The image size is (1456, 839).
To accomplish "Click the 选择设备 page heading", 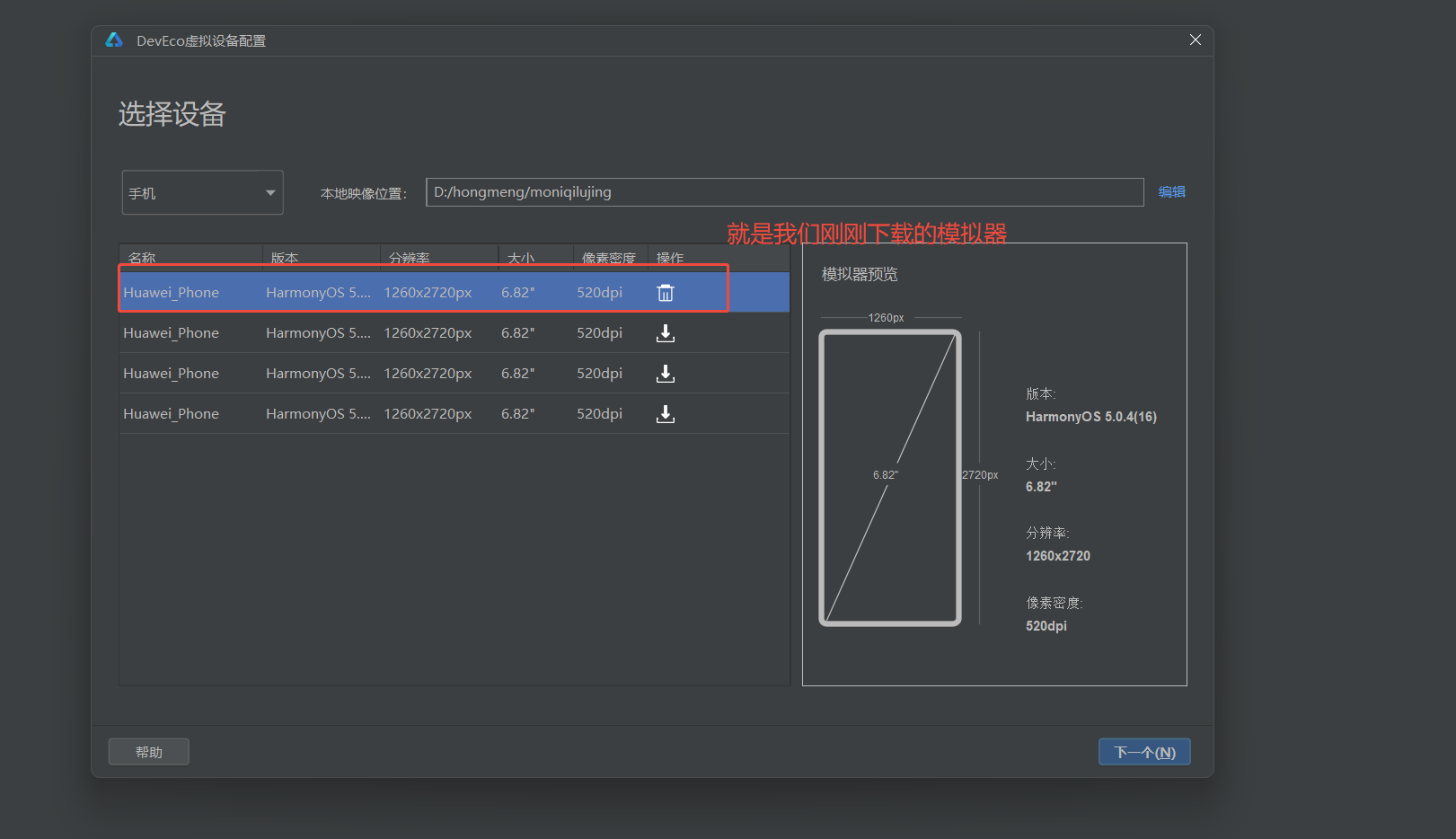I will tap(172, 114).
